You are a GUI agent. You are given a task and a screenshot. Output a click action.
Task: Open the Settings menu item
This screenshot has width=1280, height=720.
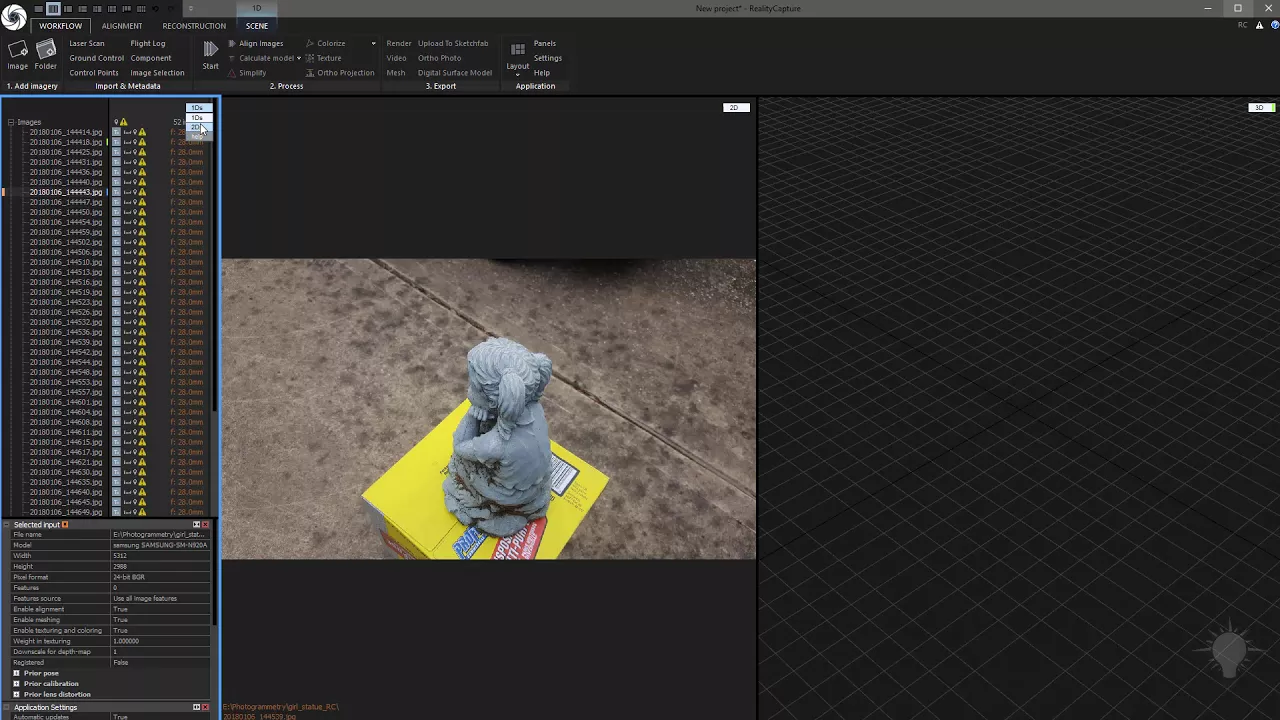[548, 58]
